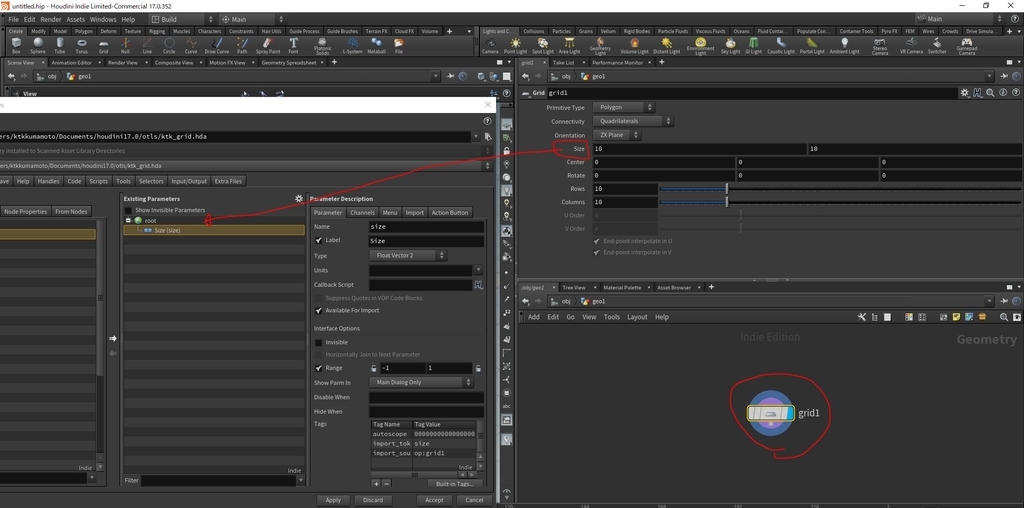Click the Cancel button
Viewport: 1024px width, 508px height.
(x=474, y=500)
